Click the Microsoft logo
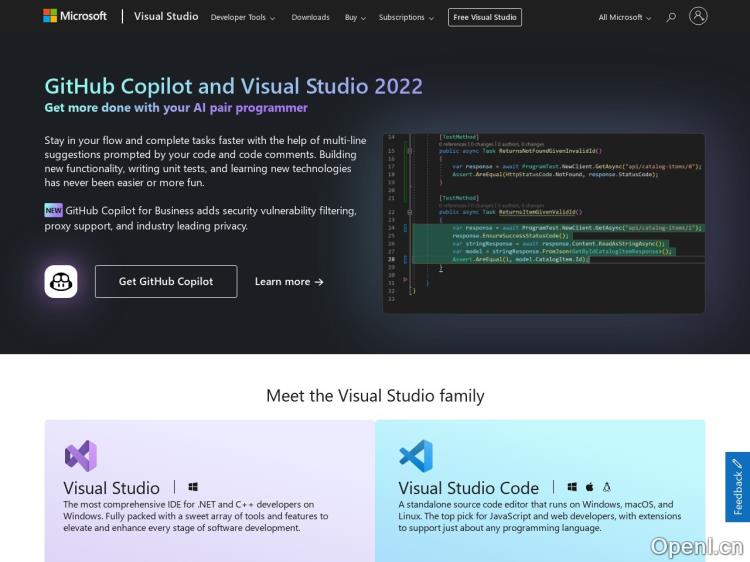Screen dimensions: 750x562 coord(75,16)
